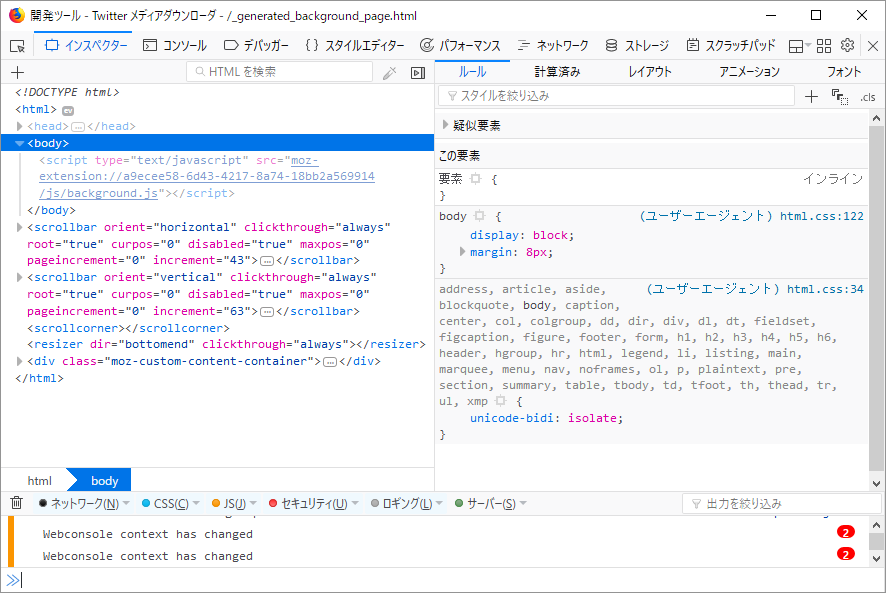Image resolution: width=886 pixels, height=593 pixels.
Task: Toggle pseudo-class panel icon
Action: (840, 97)
